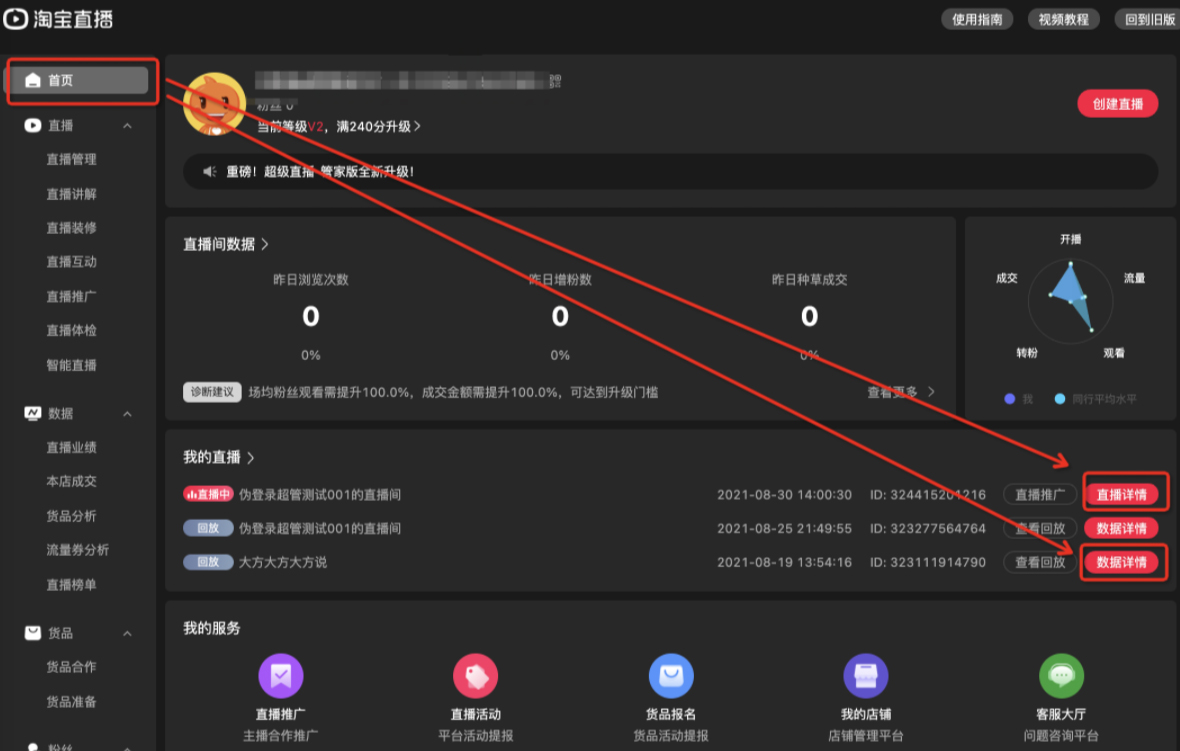Open the 客服大厅 customer service icon
Image resolution: width=1180 pixels, height=751 pixels.
point(1060,675)
